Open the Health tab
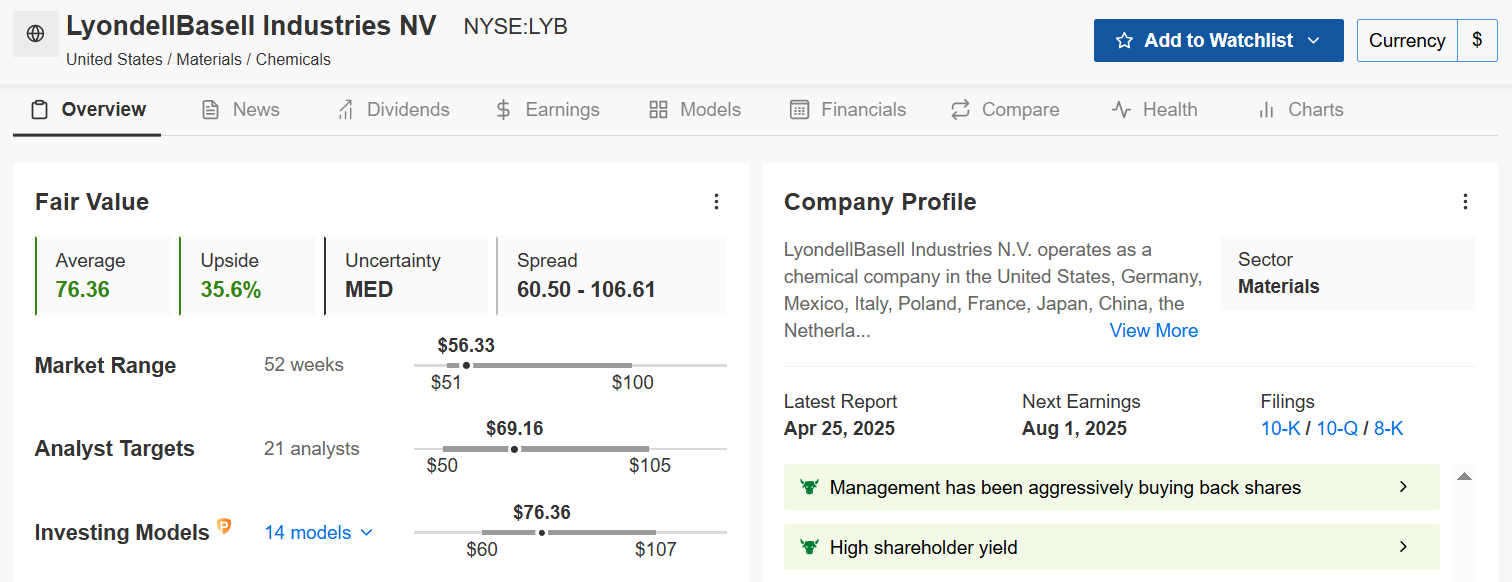1512x582 pixels. [x=1155, y=110]
